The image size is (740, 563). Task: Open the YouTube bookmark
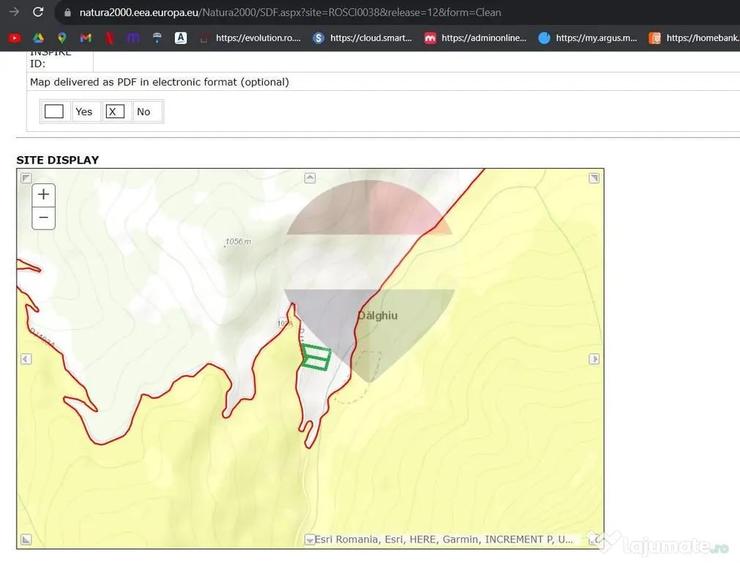tap(15, 38)
